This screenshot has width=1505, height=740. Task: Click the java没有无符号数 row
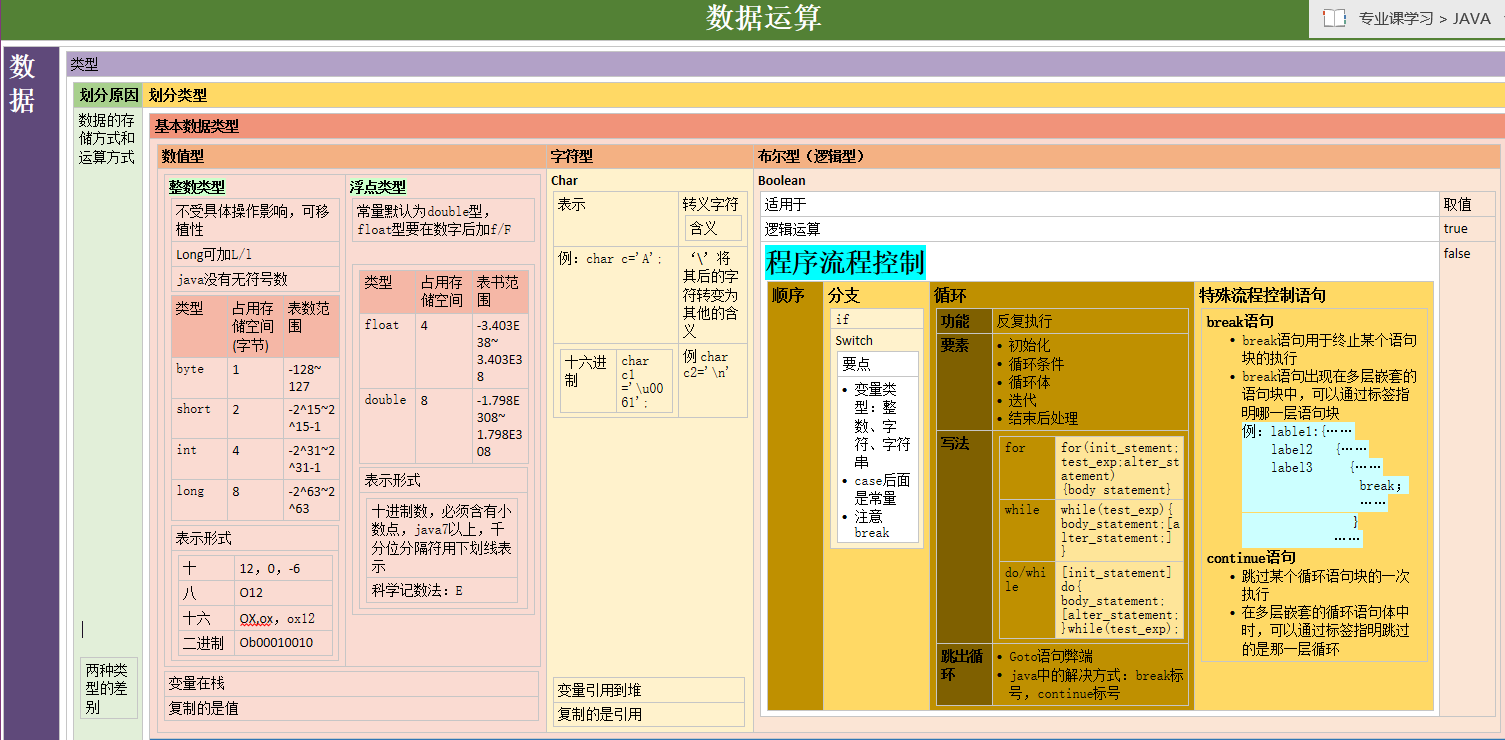(x=255, y=279)
